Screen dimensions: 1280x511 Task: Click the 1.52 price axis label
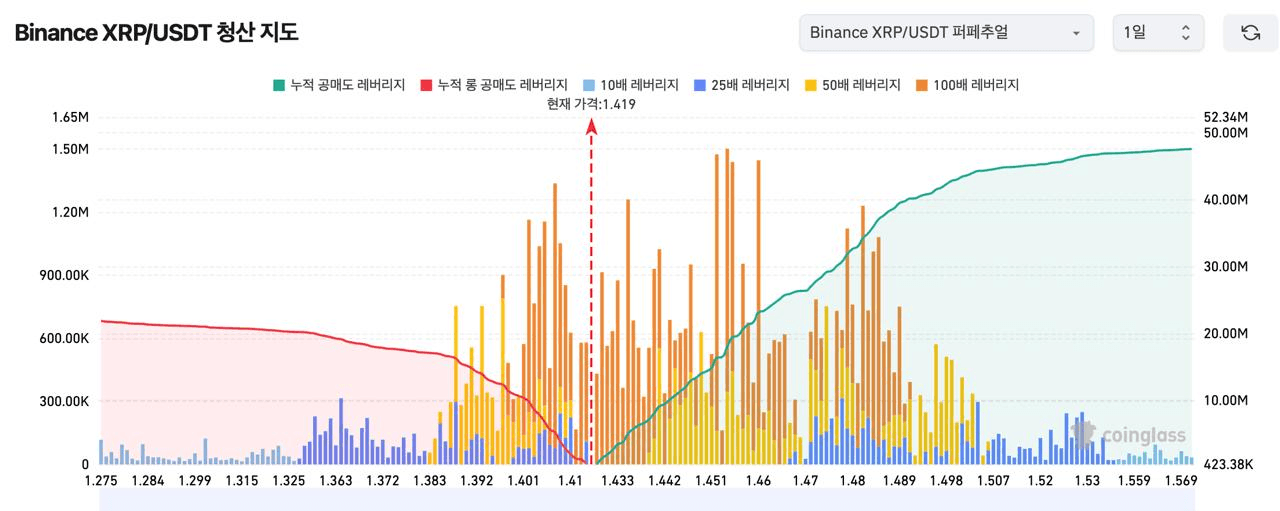pos(1040,481)
